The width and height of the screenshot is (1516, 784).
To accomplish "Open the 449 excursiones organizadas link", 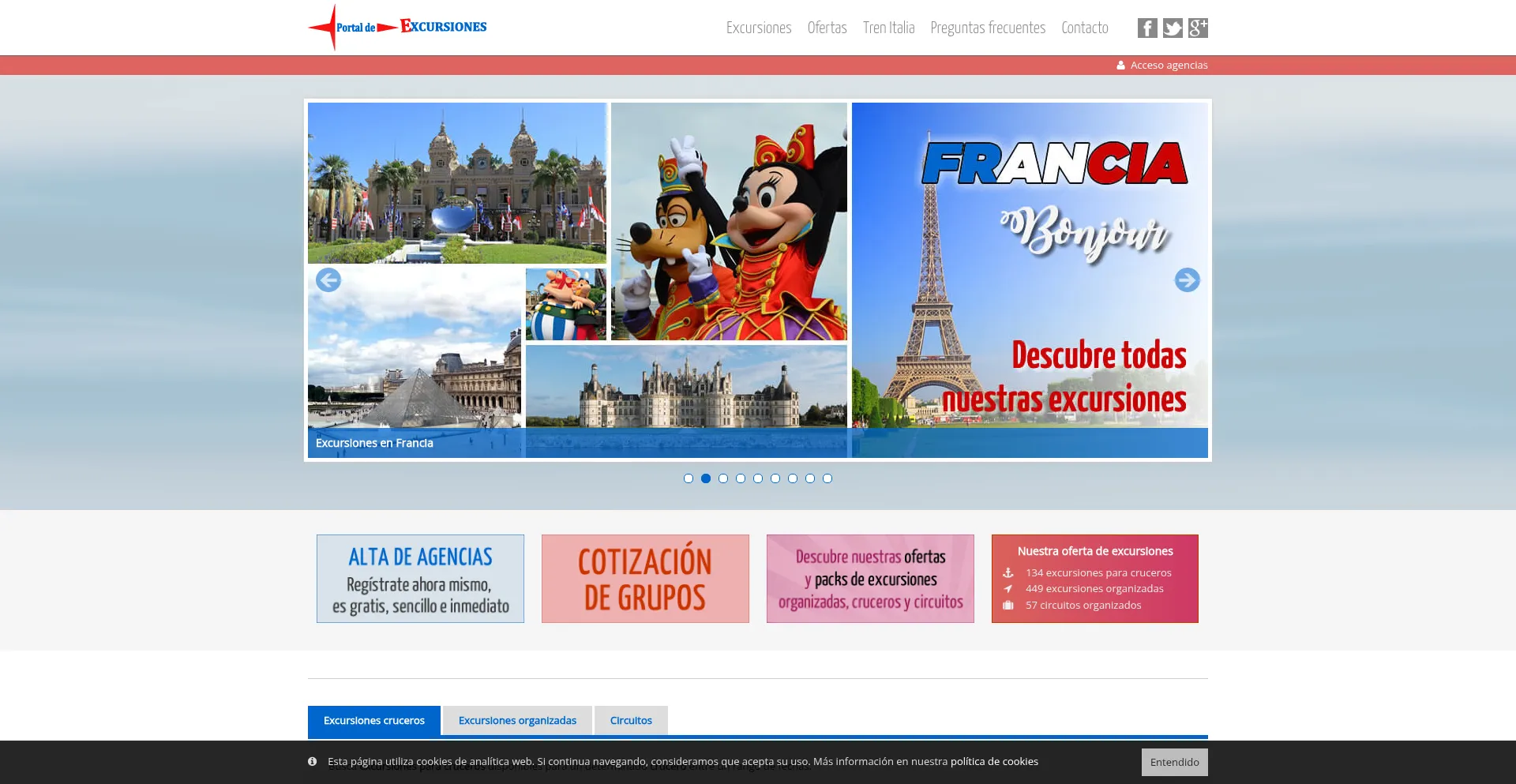I will pos(1094,589).
